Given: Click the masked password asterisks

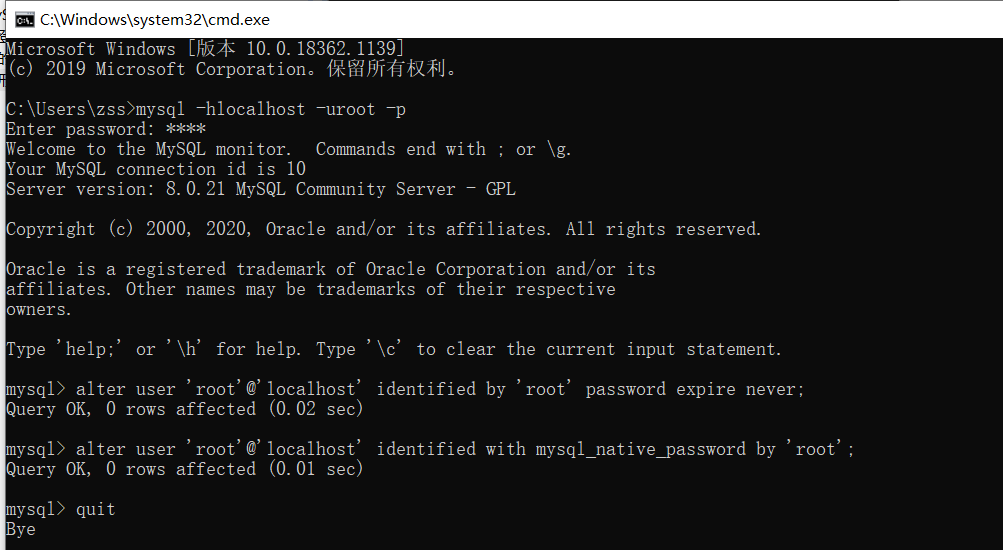Looking at the screenshot, I should tap(186, 129).
